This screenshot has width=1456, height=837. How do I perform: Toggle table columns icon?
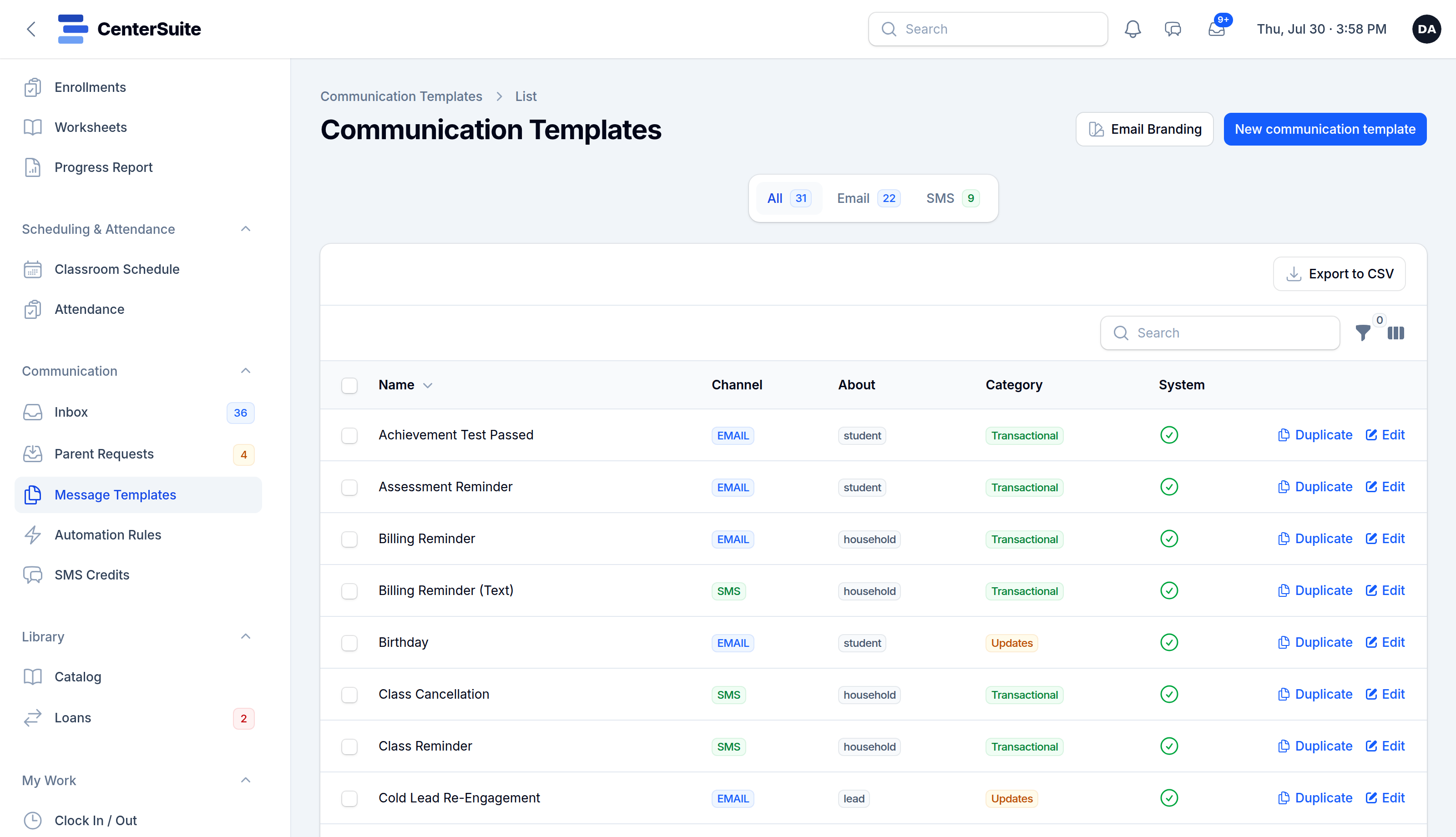pyautogui.click(x=1395, y=333)
